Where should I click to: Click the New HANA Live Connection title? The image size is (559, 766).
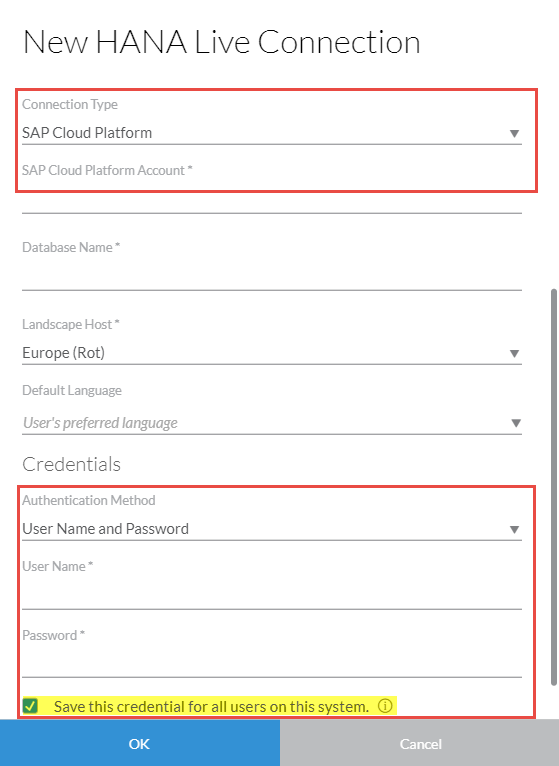pyautogui.click(x=221, y=42)
